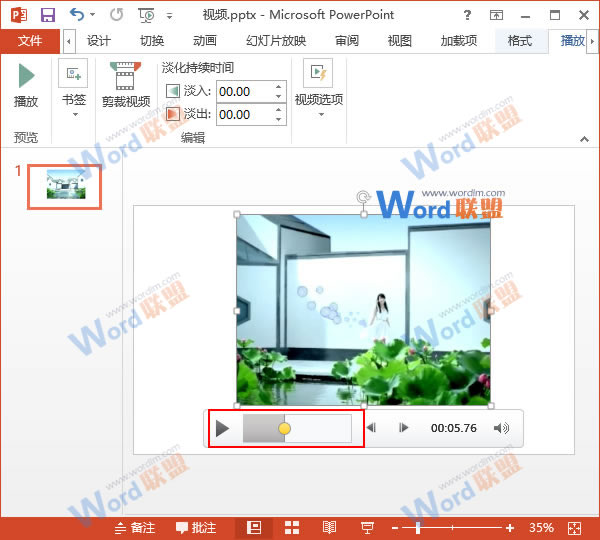
Task: Collapse the ribbon with the chevron
Action: tap(584, 139)
